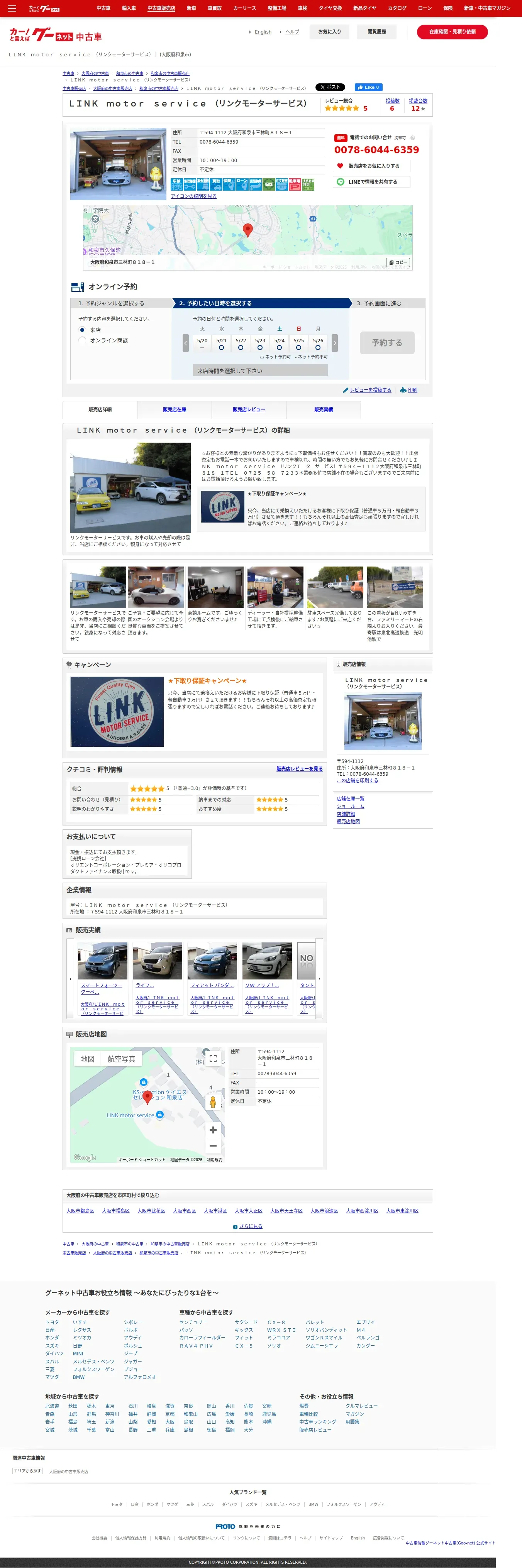The image size is (522, 1568).
Task: Zoom in on the dealer map
Action: pyautogui.click(x=213, y=1130)
